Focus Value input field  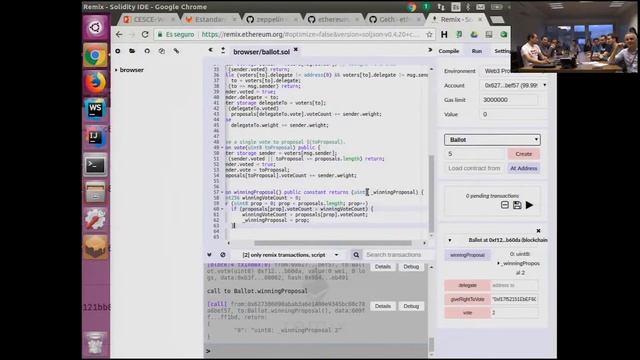pyautogui.click(x=513, y=114)
